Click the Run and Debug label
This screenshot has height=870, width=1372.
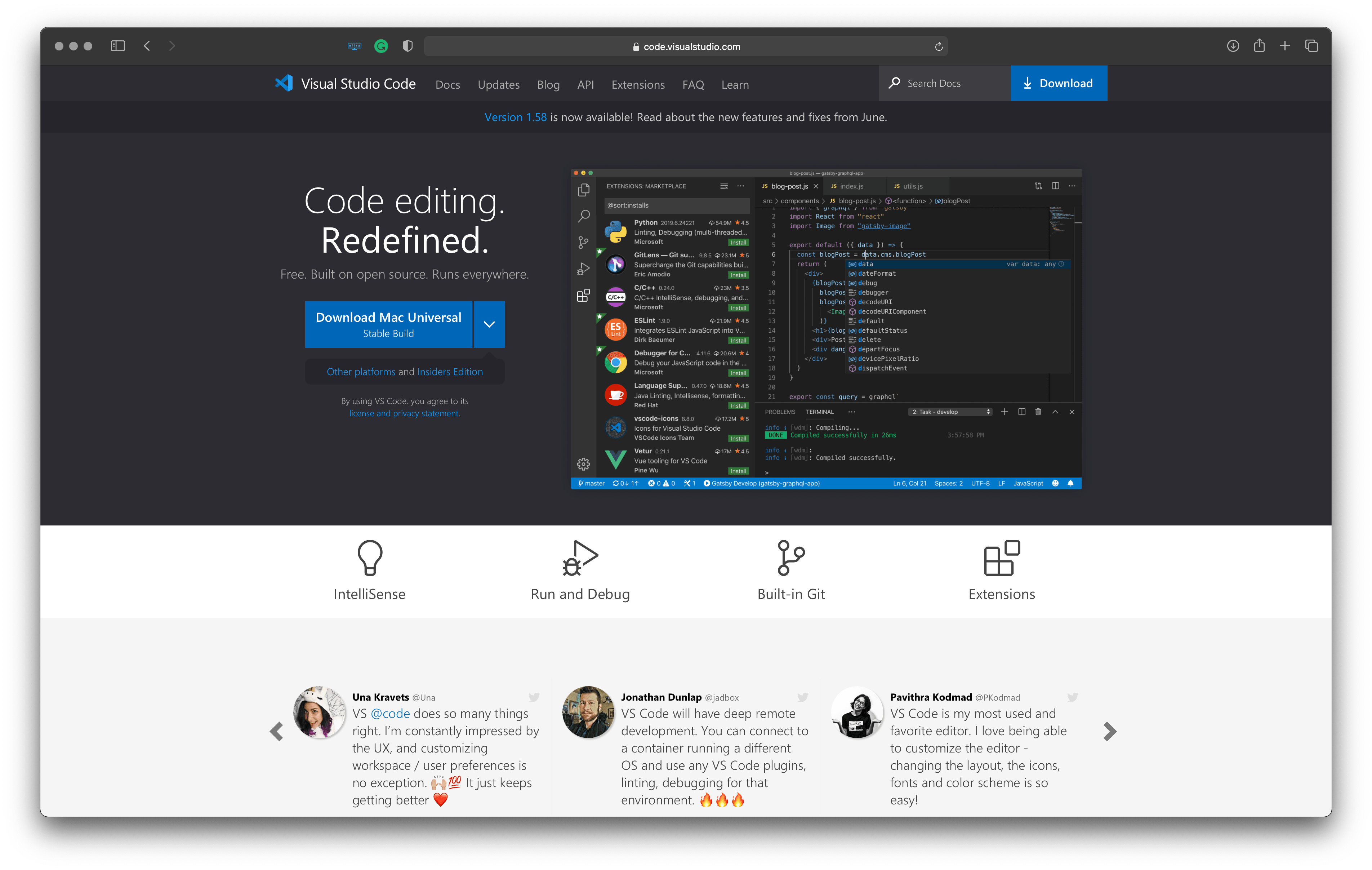click(x=580, y=594)
